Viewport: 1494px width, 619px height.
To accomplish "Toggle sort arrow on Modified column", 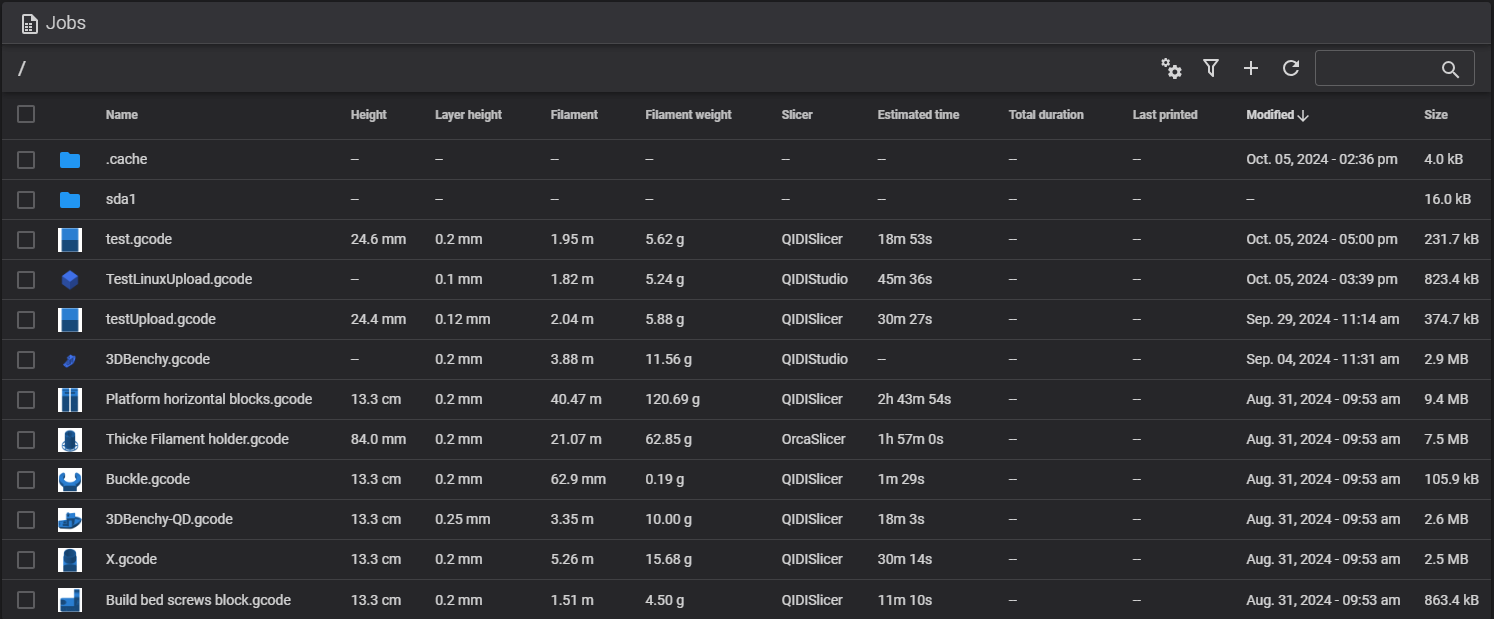I will [1303, 115].
